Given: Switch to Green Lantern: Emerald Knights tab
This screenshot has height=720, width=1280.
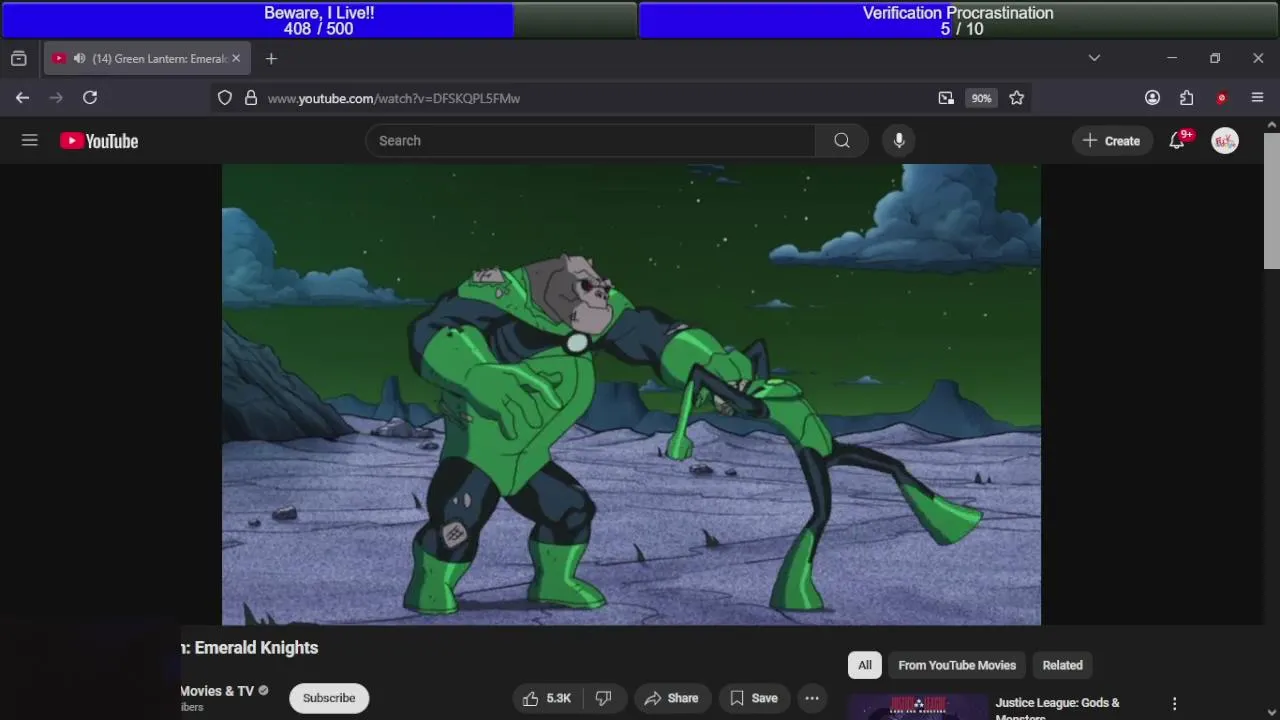Looking at the screenshot, I should [146, 59].
